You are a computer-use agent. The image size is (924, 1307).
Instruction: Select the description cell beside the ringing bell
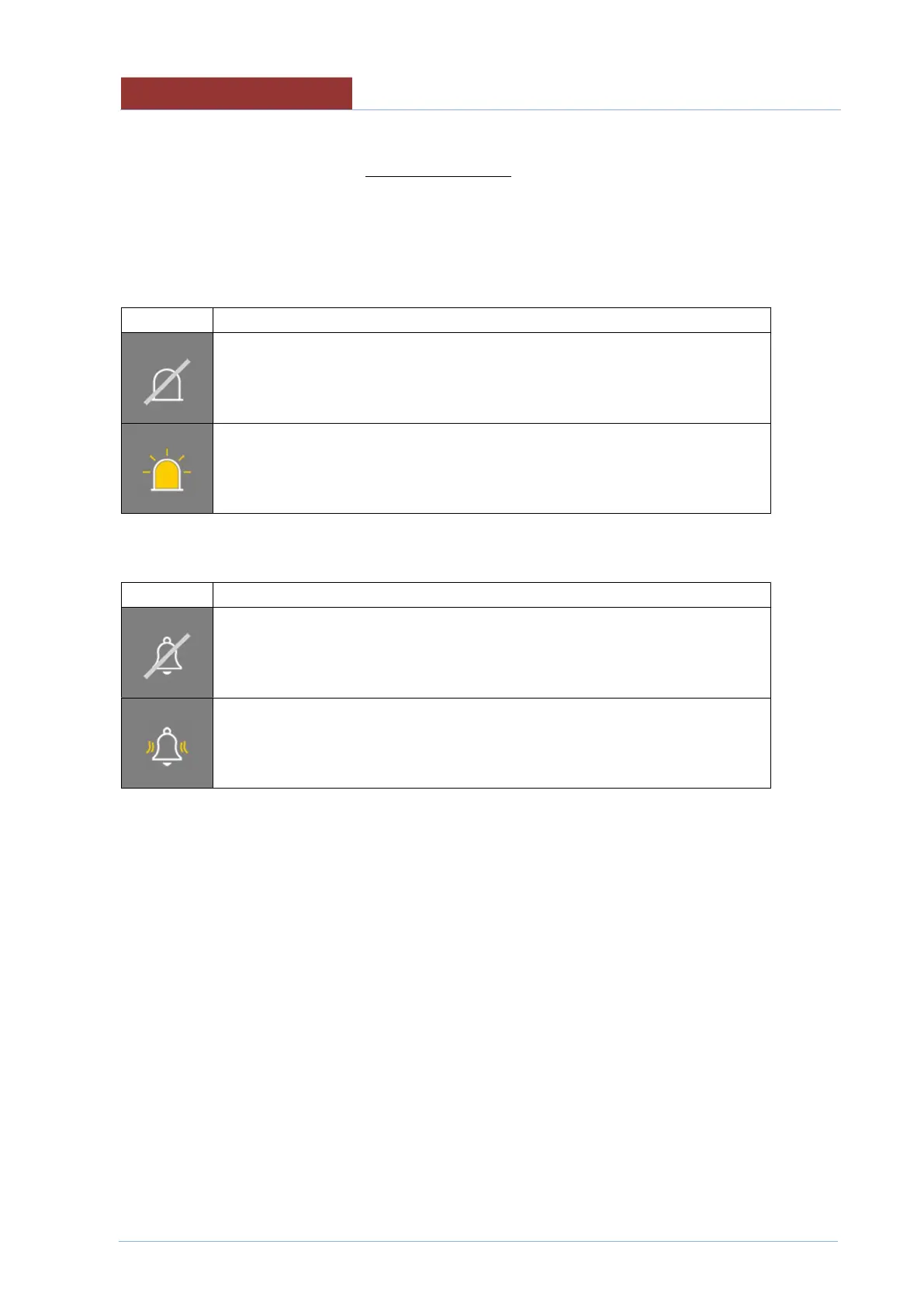(x=492, y=743)
